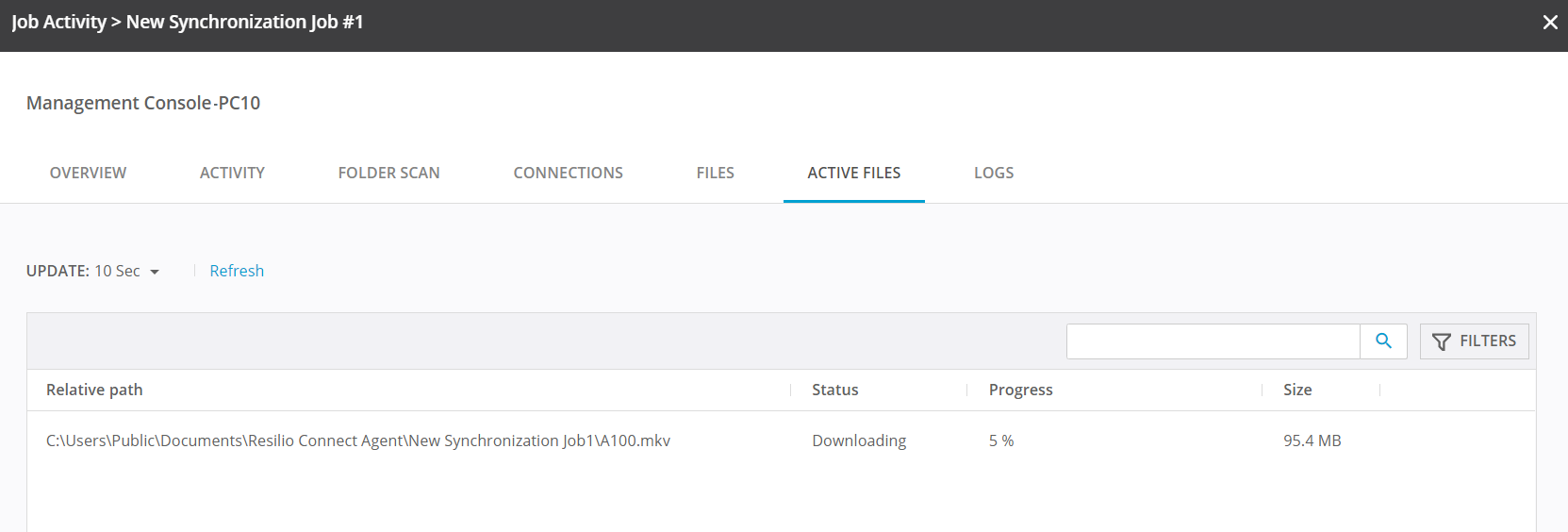Sort by the Progress column header
This screenshot has height=532, width=1568.
[1020, 391]
